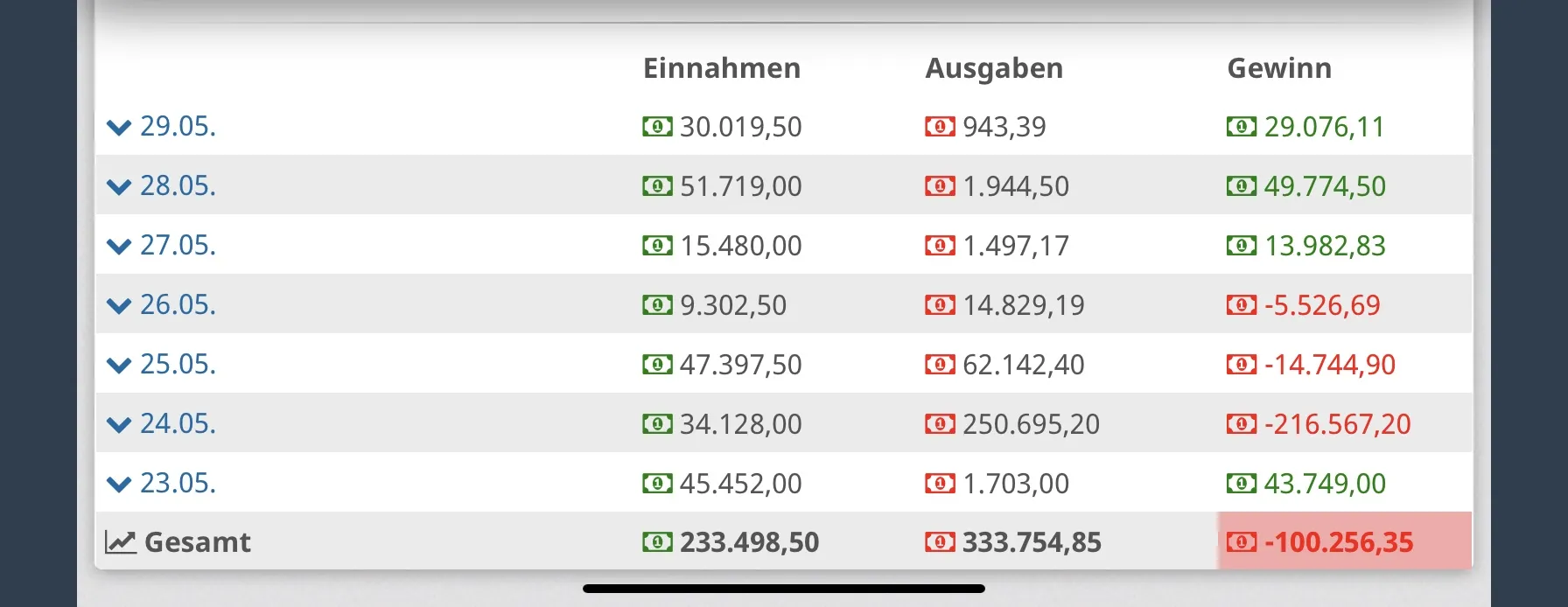Click red money icon beside 62.142,40
The image size is (1568, 607).
(940, 365)
